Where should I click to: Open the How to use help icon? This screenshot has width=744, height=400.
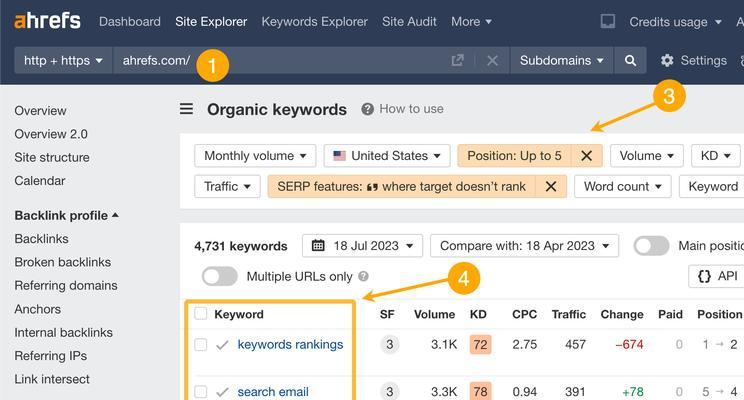click(x=367, y=109)
